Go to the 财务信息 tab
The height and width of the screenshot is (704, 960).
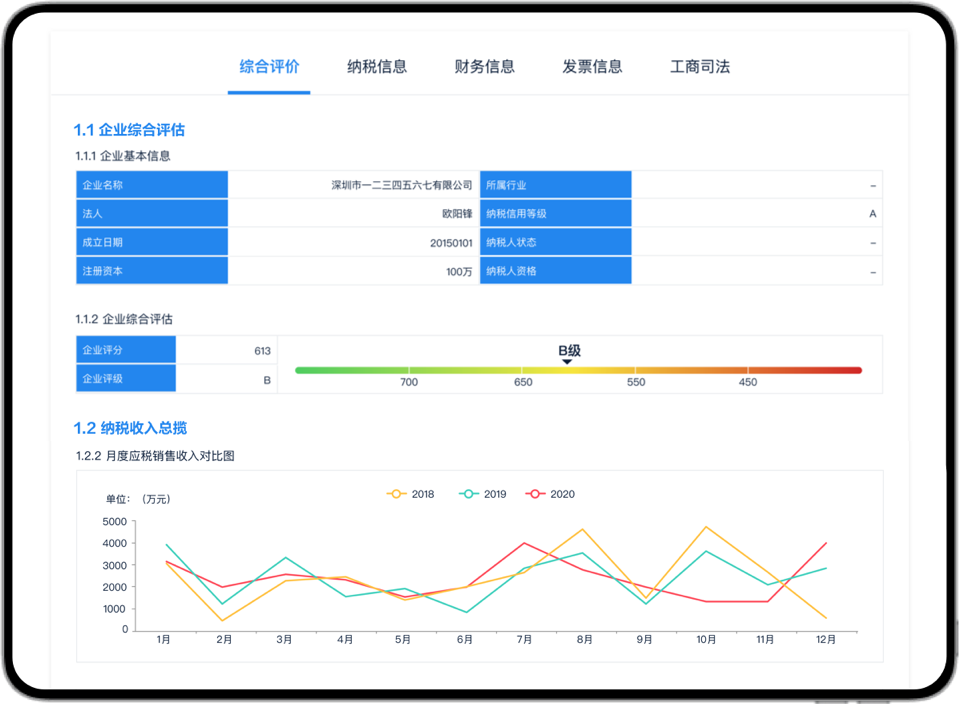(x=484, y=67)
